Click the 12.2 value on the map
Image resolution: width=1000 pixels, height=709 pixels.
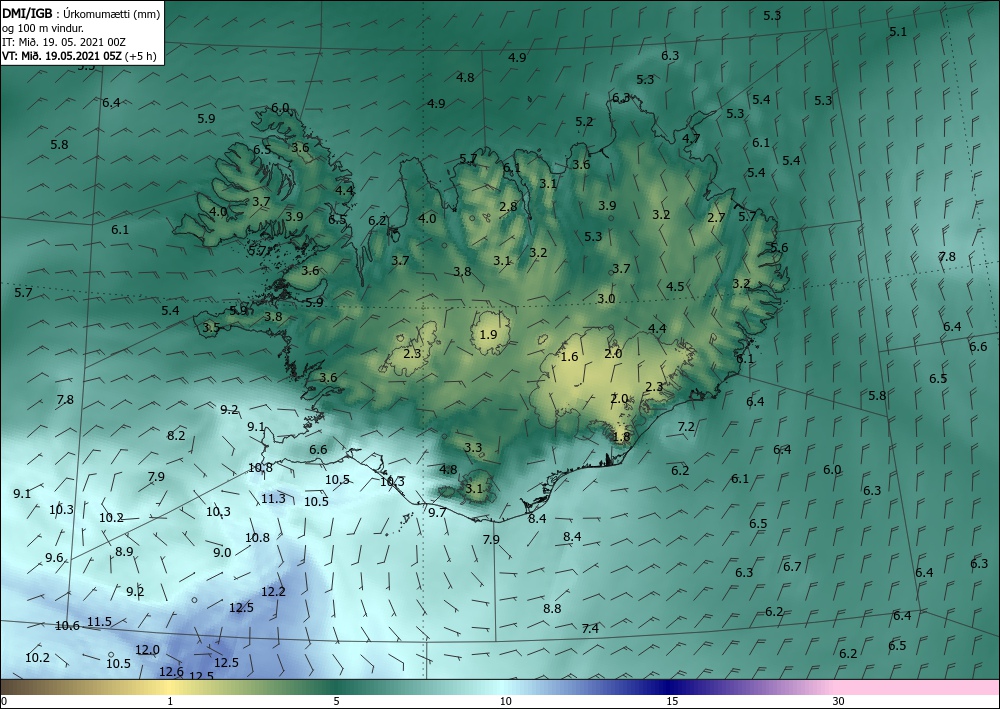[273, 592]
